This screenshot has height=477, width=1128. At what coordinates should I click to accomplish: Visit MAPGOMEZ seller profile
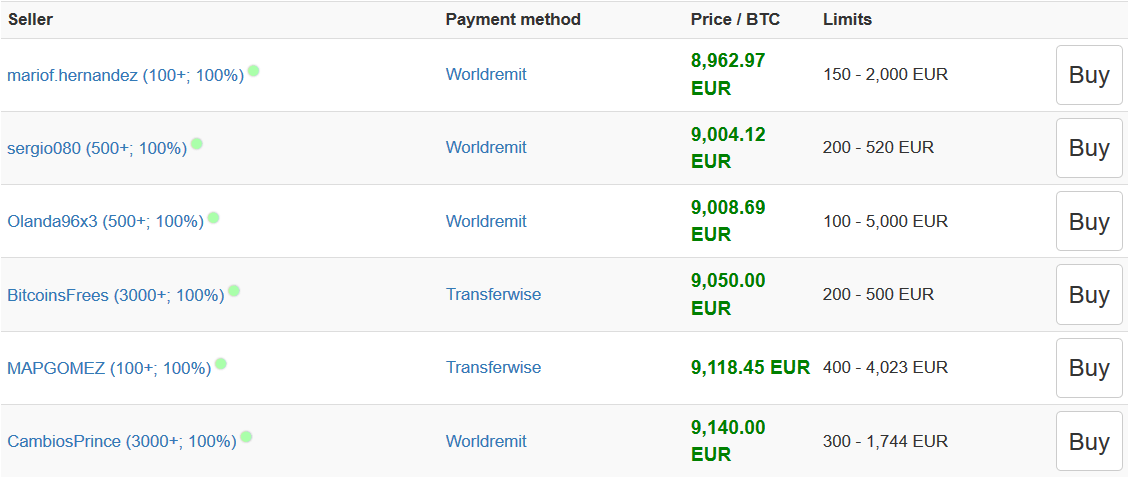109,368
